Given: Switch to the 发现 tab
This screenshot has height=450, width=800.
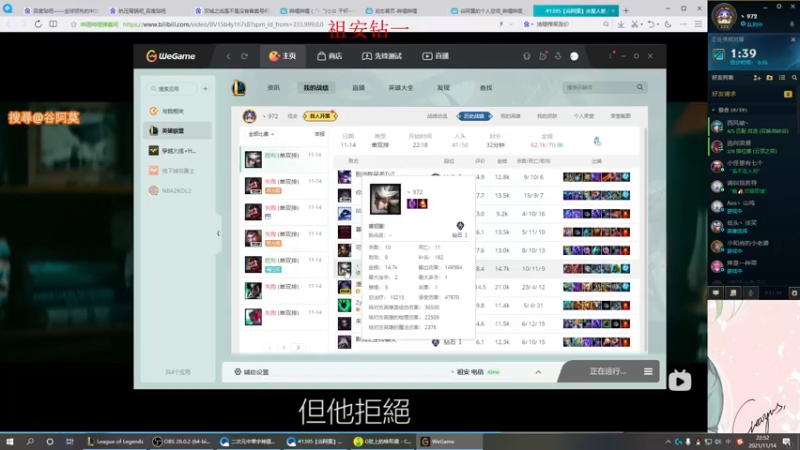Looking at the screenshot, I should (x=443, y=88).
